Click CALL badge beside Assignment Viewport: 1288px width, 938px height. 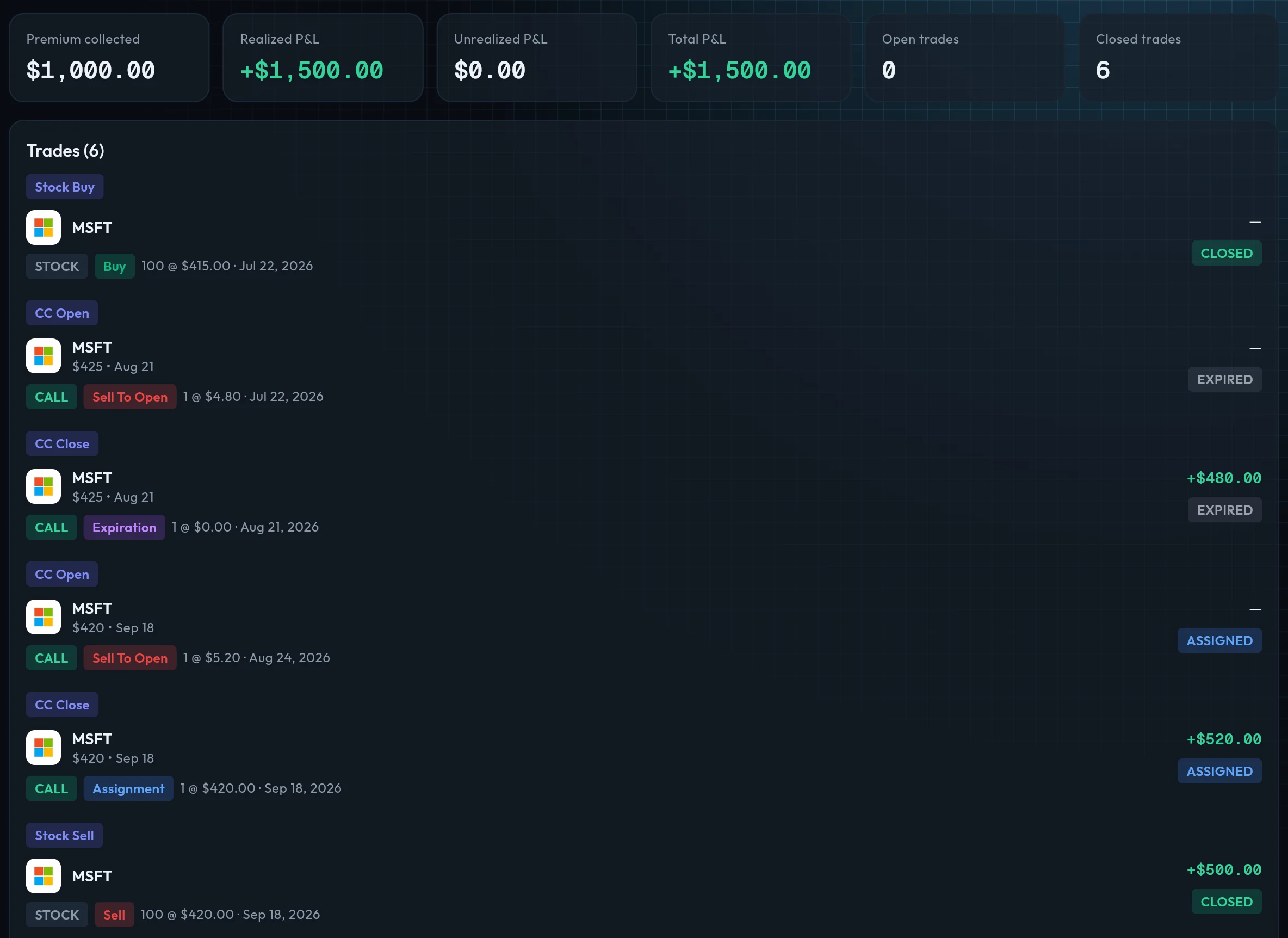(52, 789)
